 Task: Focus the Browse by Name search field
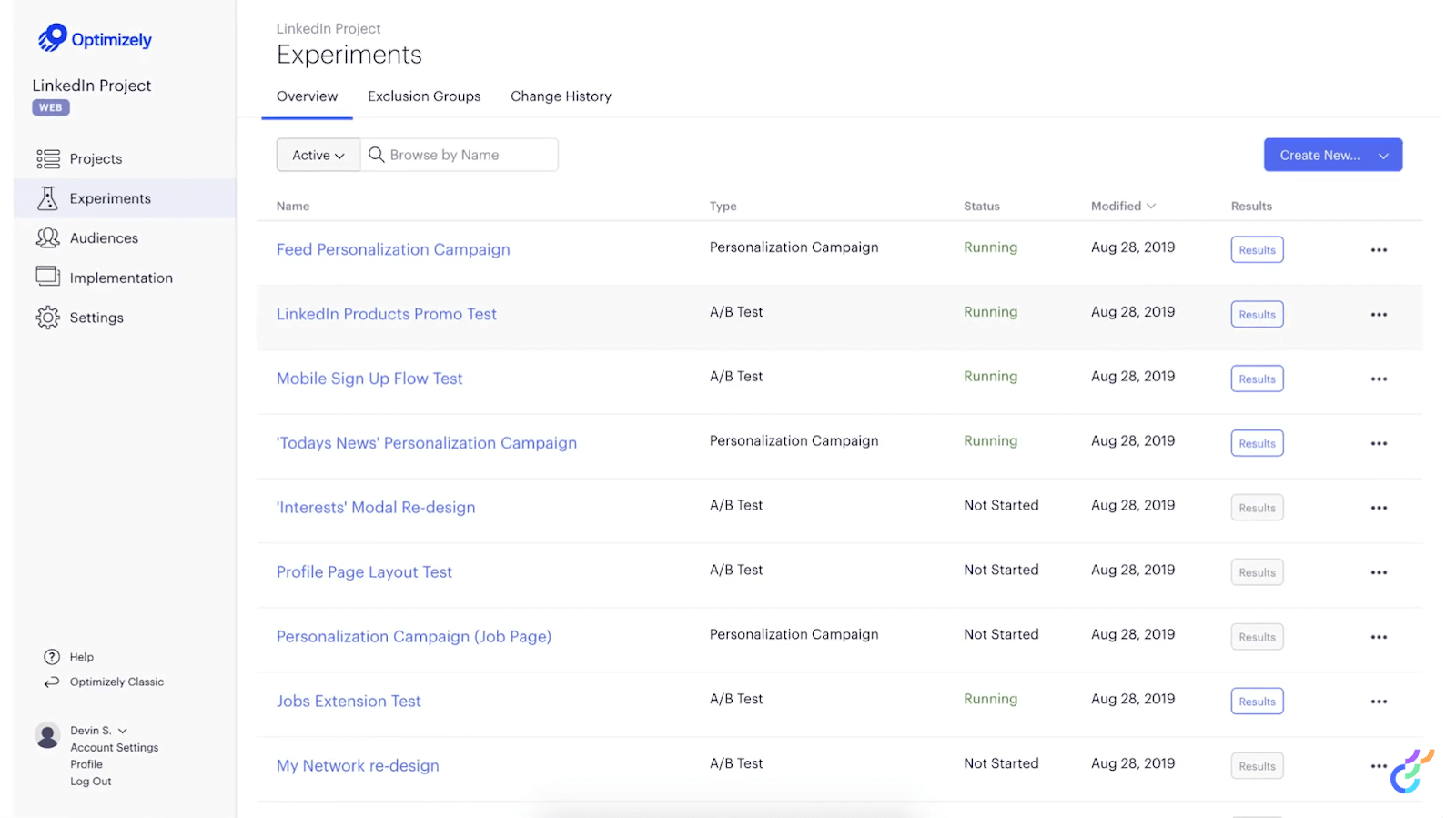pyautogui.click(x=460, y=155)
